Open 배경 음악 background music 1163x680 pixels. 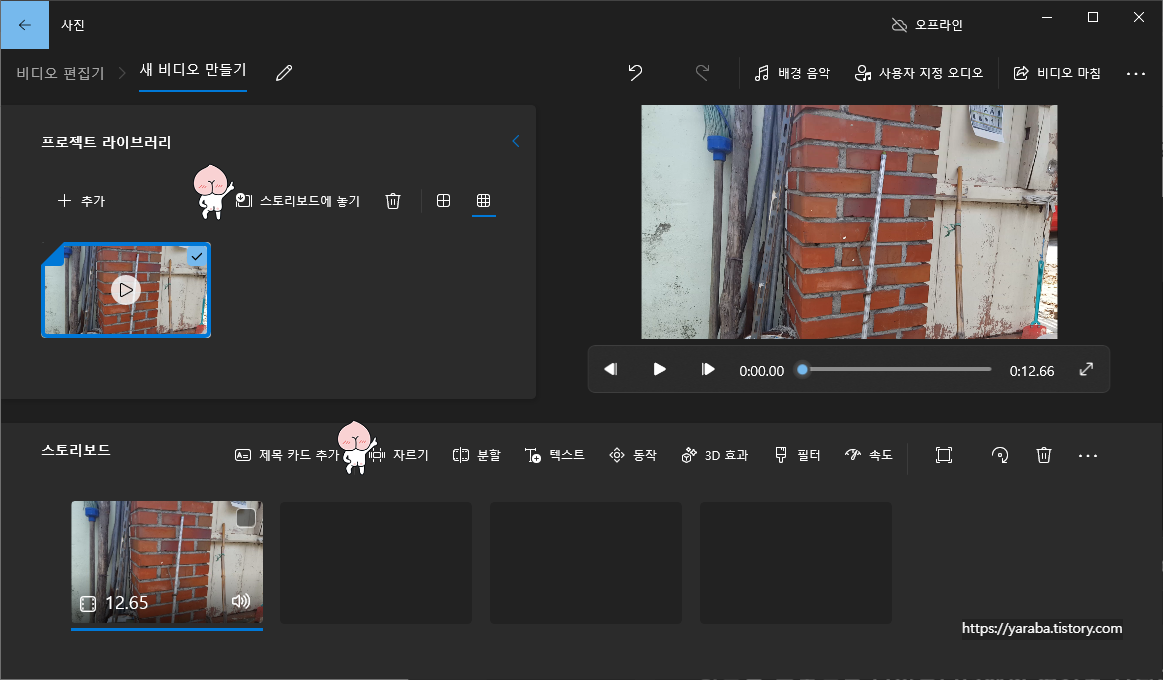[x=792, y=73]
